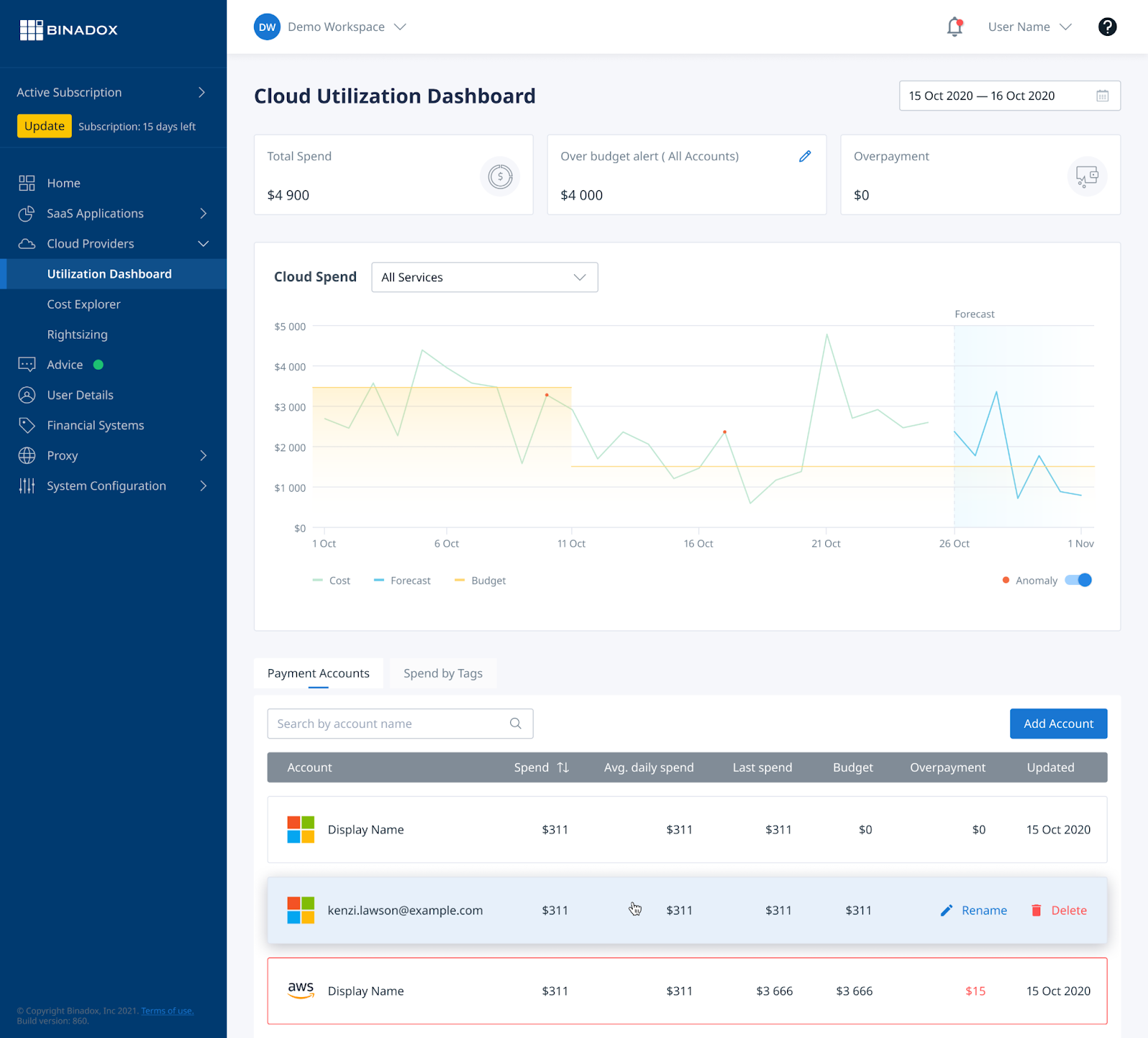Click the Rename pencil icon
Screen dimensions: 1148x1038
[946, 910]
